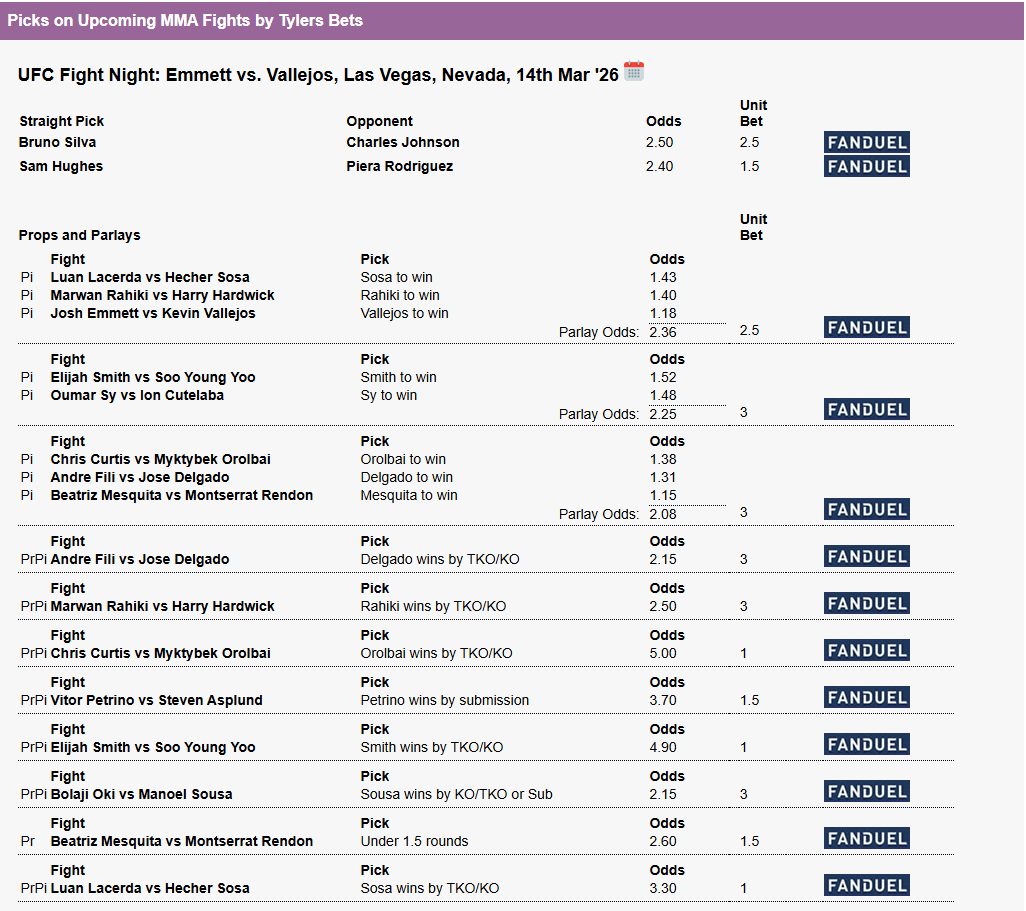The image size is (1026, 911).
Task: Click the Sosa to win pick
Action: 397,277
